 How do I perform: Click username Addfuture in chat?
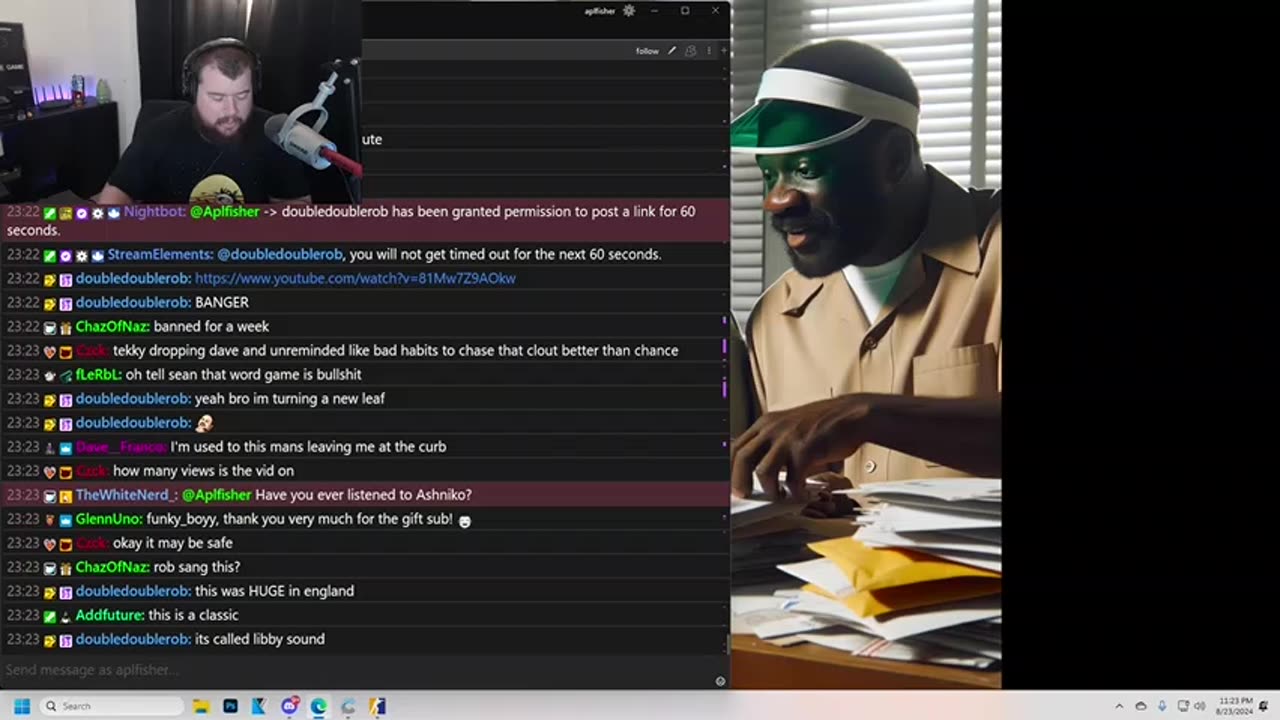point(110,615)
